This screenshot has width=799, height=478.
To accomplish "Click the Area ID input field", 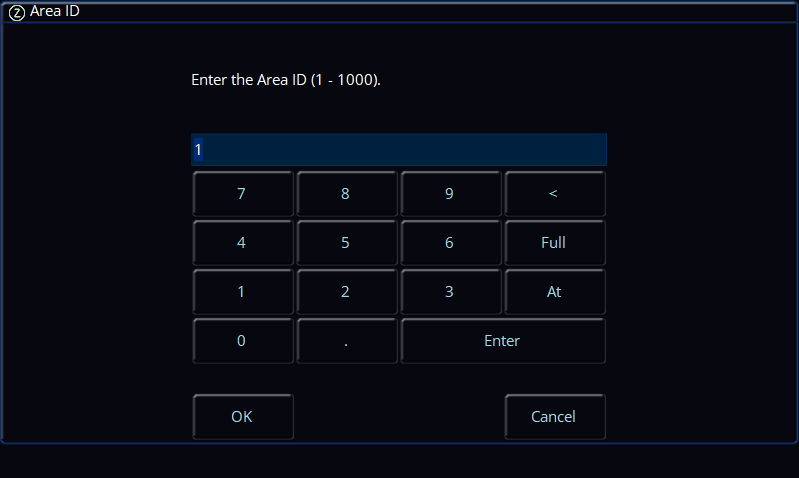I will [x=398, y=149].
